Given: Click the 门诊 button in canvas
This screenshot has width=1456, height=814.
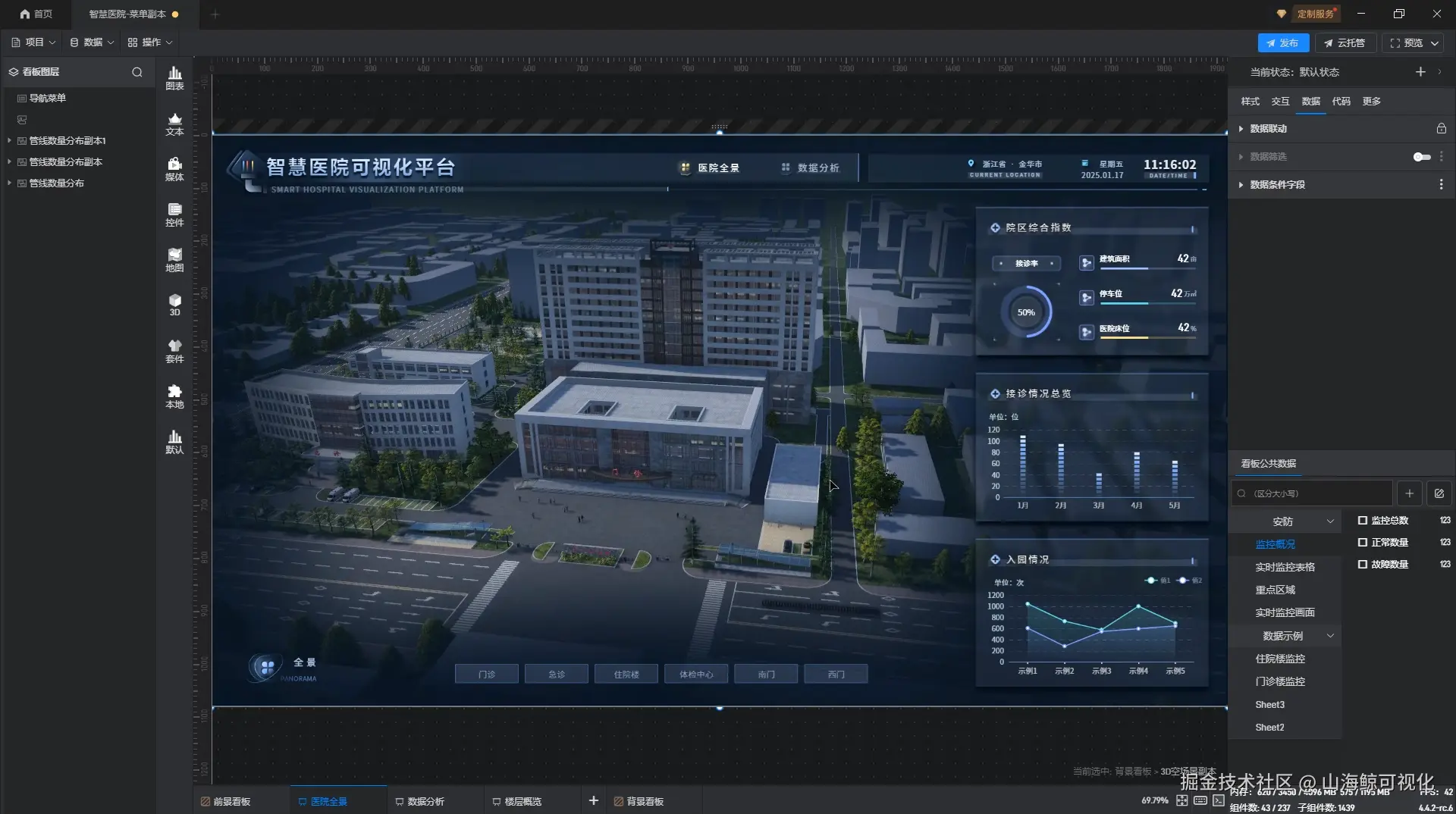Looking at the screenshot, I should tap(487, 674).
